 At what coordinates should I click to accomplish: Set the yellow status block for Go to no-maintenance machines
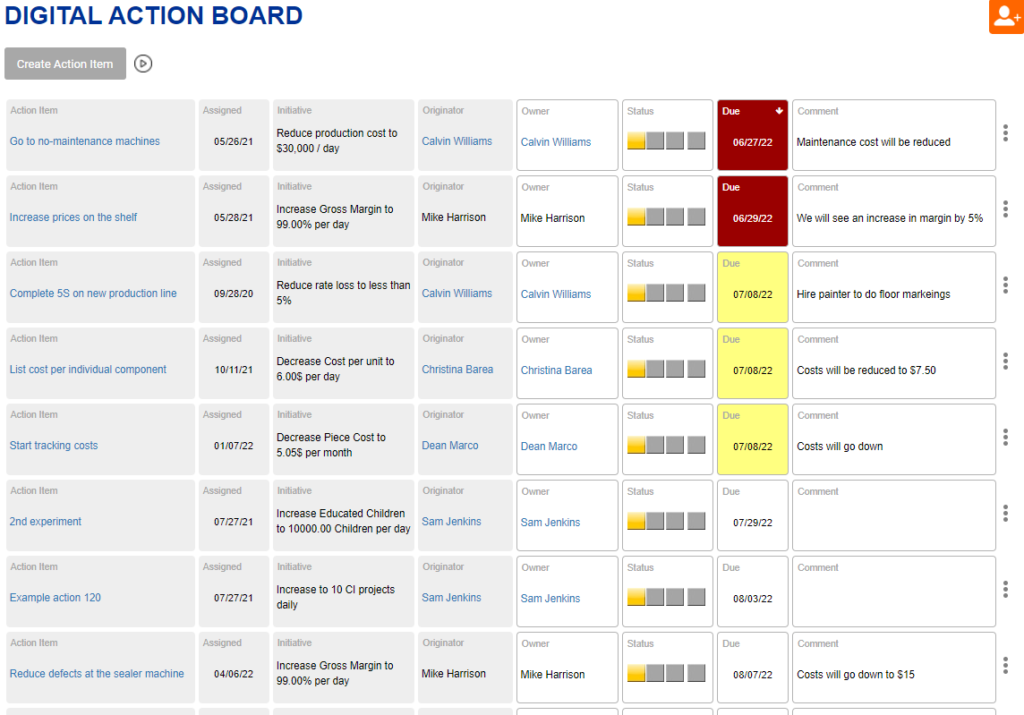[636, 141]
